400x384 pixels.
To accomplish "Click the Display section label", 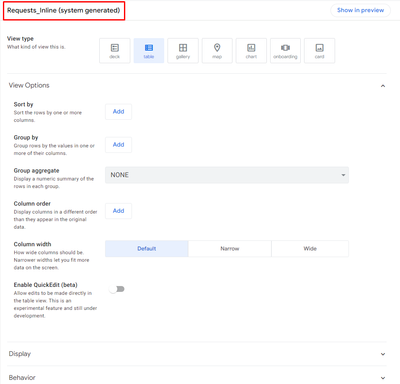I will tap(20, 354).
